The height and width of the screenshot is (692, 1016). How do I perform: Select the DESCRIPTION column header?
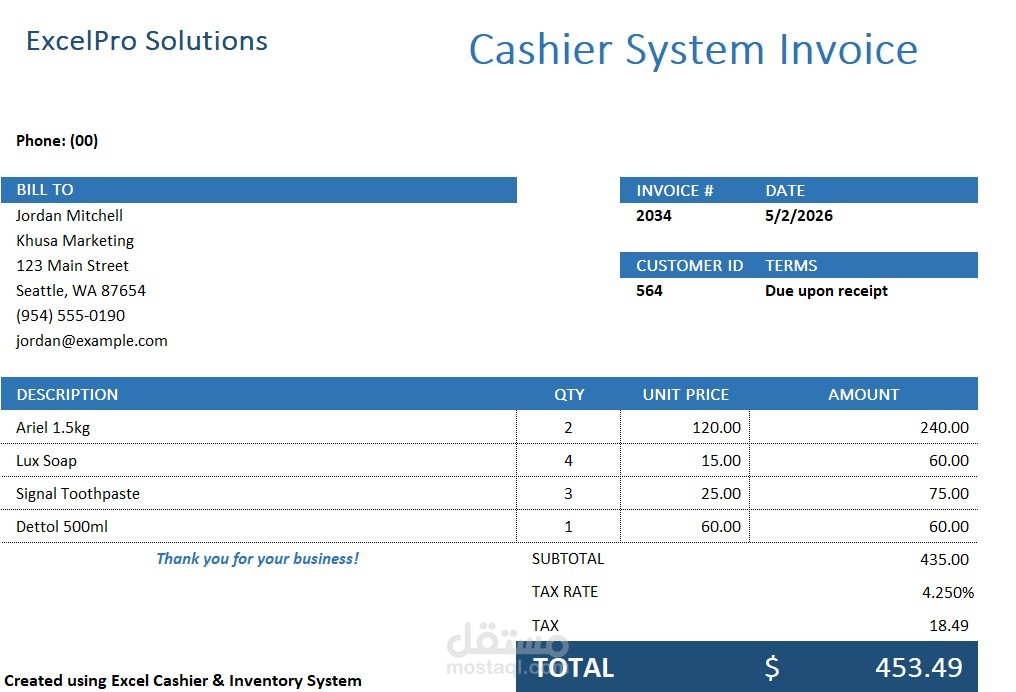click(x=67, y=395)
